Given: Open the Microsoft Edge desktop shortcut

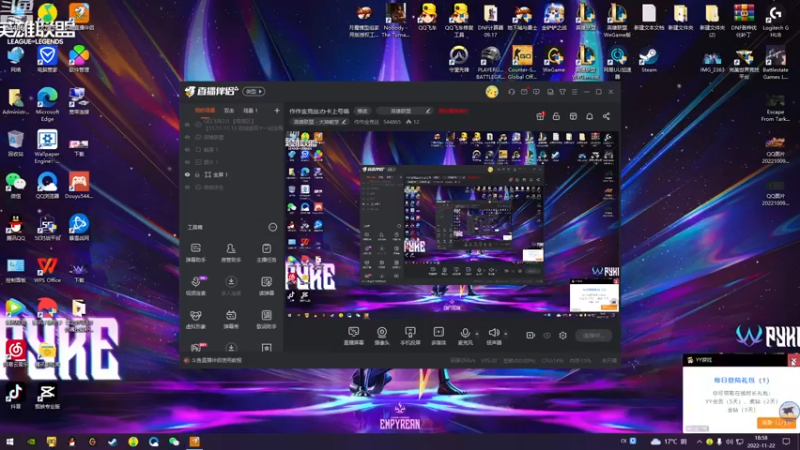Looking at the screenshot, I should 47,104.
